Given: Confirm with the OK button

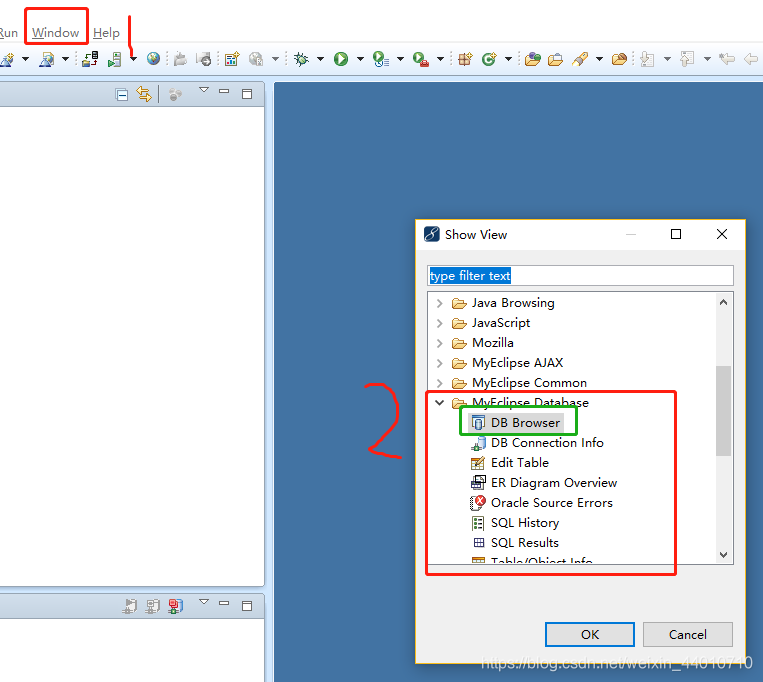Looking at the screenshot, I should tap(590, 634).
